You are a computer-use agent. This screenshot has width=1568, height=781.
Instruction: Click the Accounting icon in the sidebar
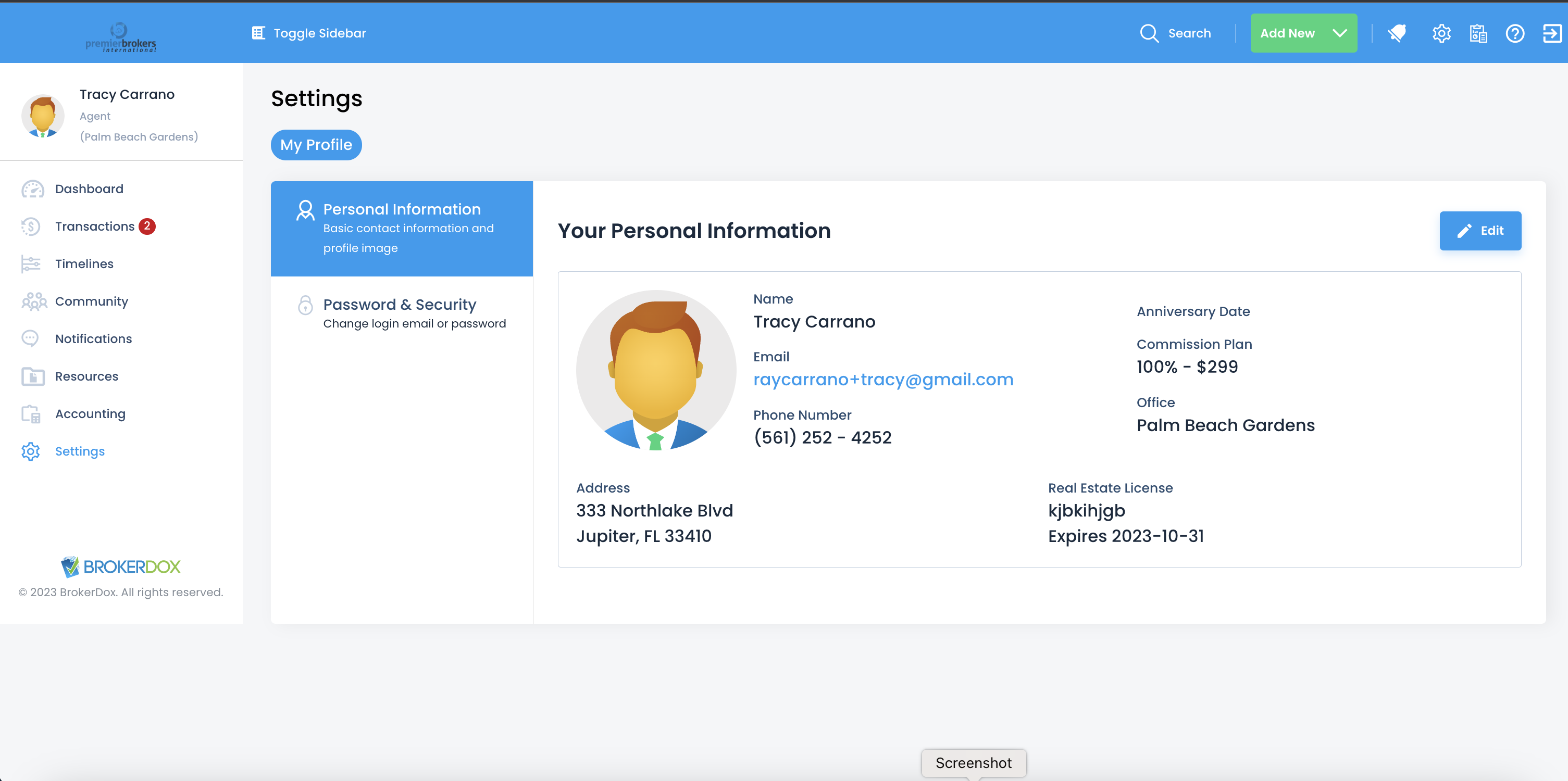pos(30,414)
